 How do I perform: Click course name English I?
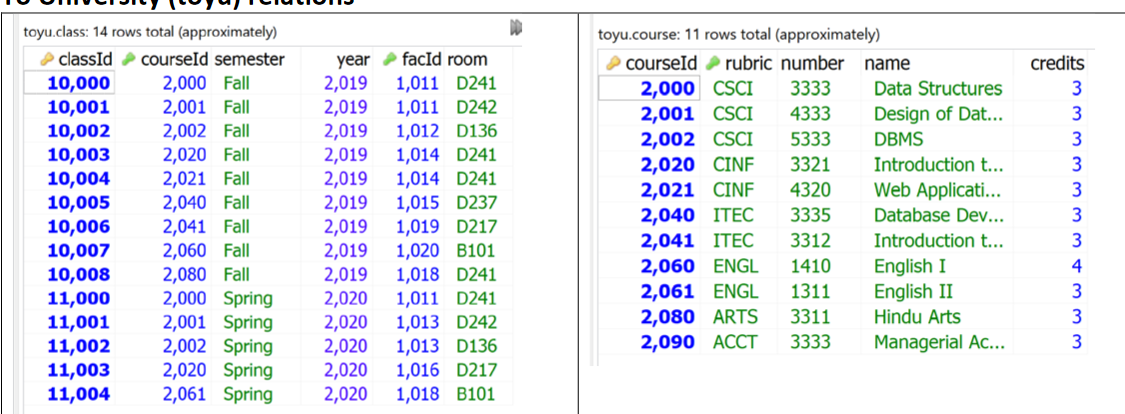tap(909, 266)
